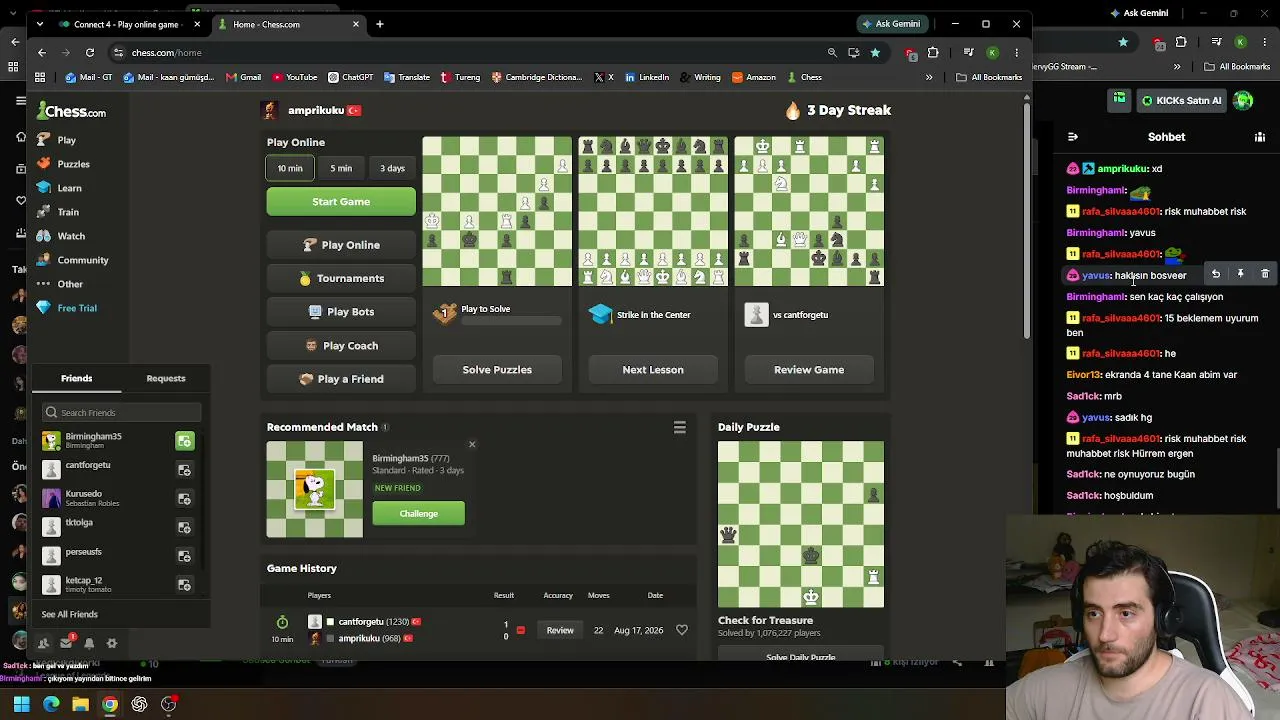The height and width of the screenshot is (720, 1280).
Task: Open the Daily Puzzle board
Action: point(801,524)
